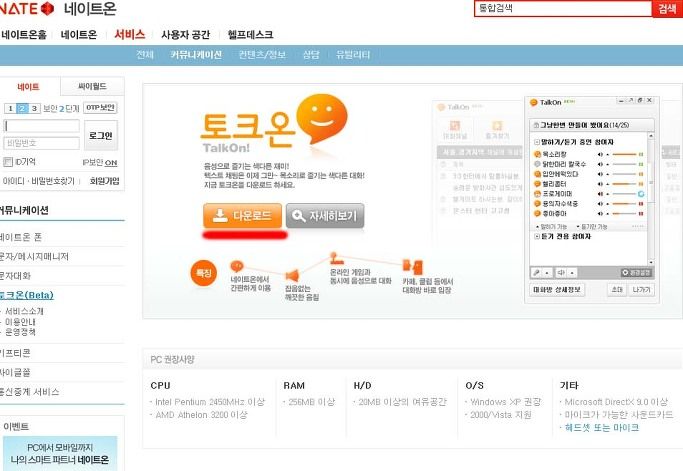The width and height of the screenshot is (683, 471).
Task: Open the microphone dropdown arrow in TalkOn
Action: point(548,273)
